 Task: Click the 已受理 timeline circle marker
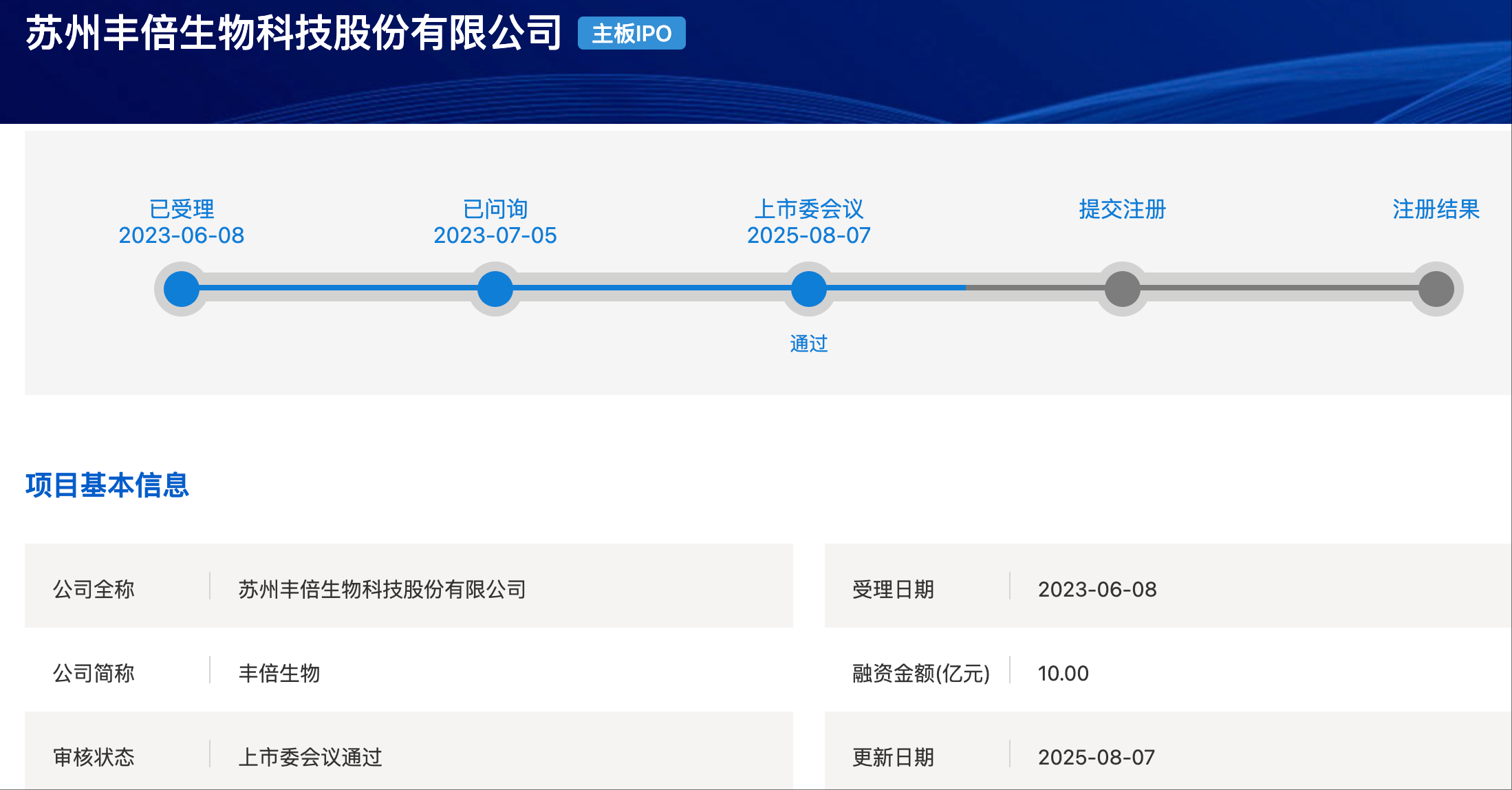182,289
